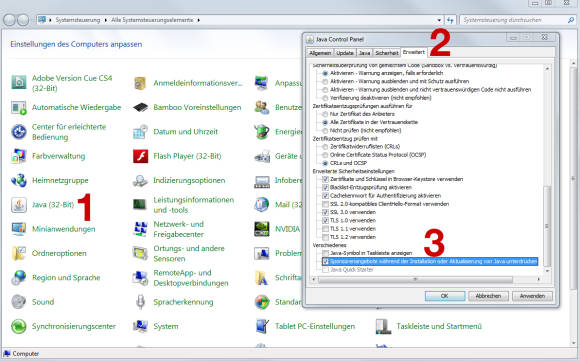Click the Java (32-Bit) coffee cup icon
The height and width of the screenshot is (361, 580).
18,205
